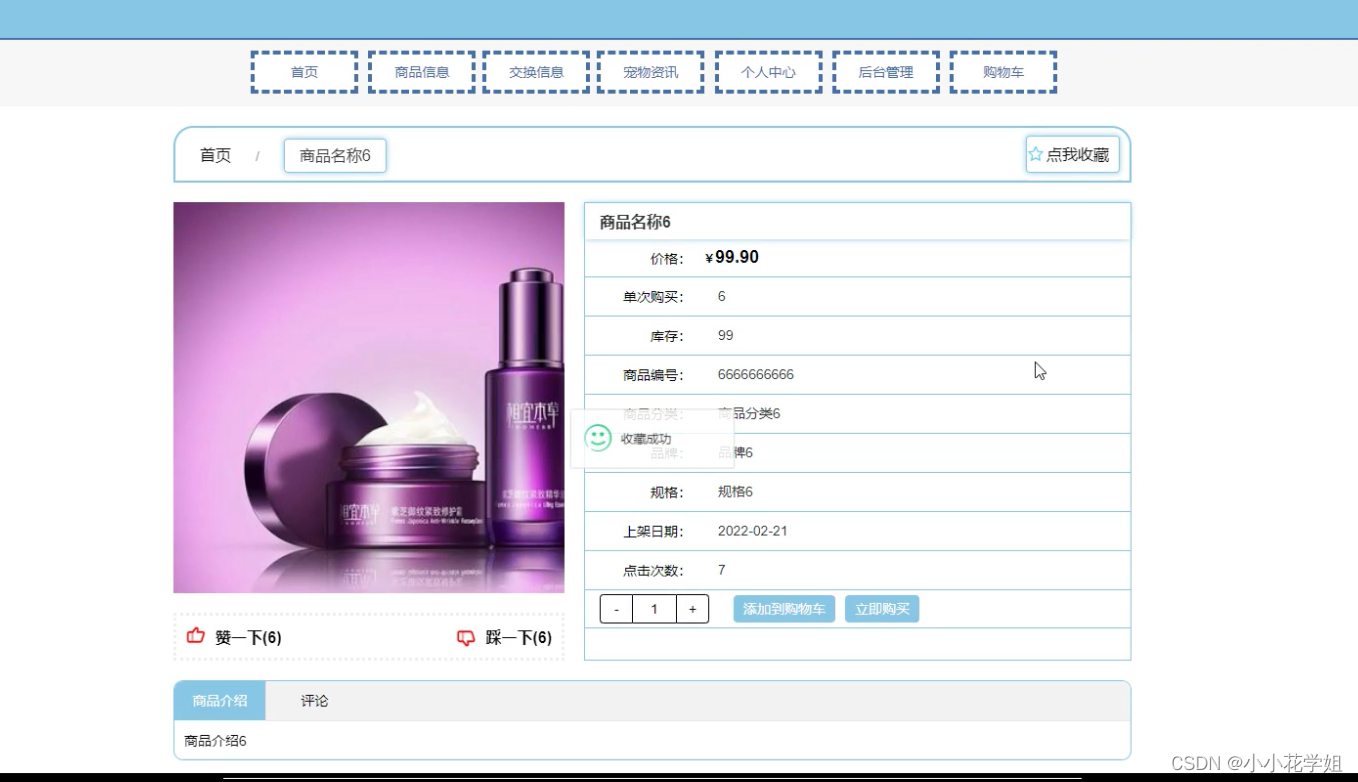Viewport: 1358px width, 782px height.
Task: Decrease quantity with the minus stepper
Action: [616, 608]
